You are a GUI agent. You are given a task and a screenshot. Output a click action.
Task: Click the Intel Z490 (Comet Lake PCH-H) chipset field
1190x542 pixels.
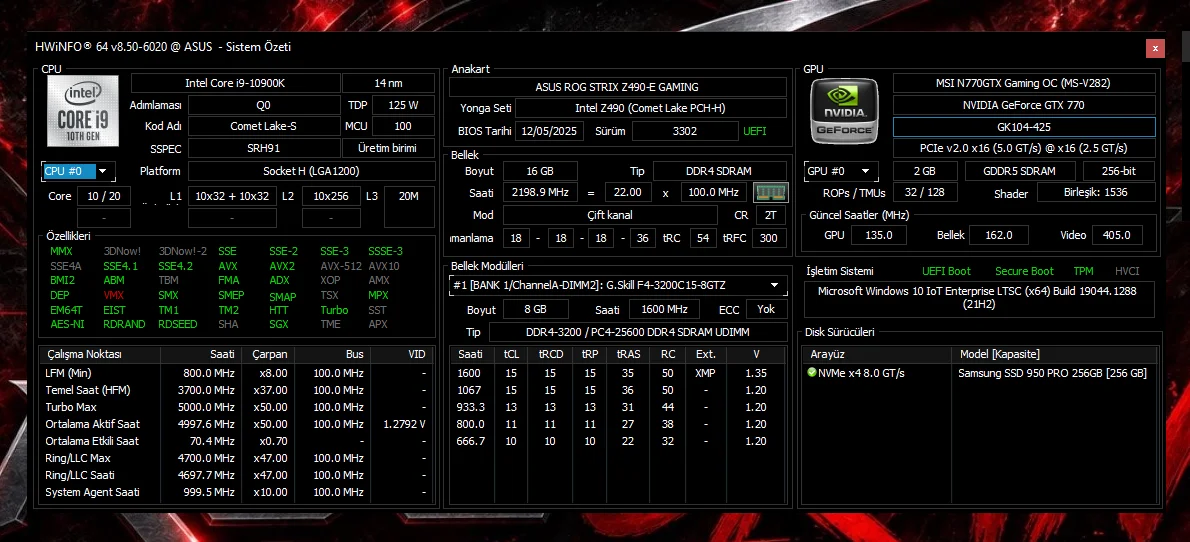point(650,109)
